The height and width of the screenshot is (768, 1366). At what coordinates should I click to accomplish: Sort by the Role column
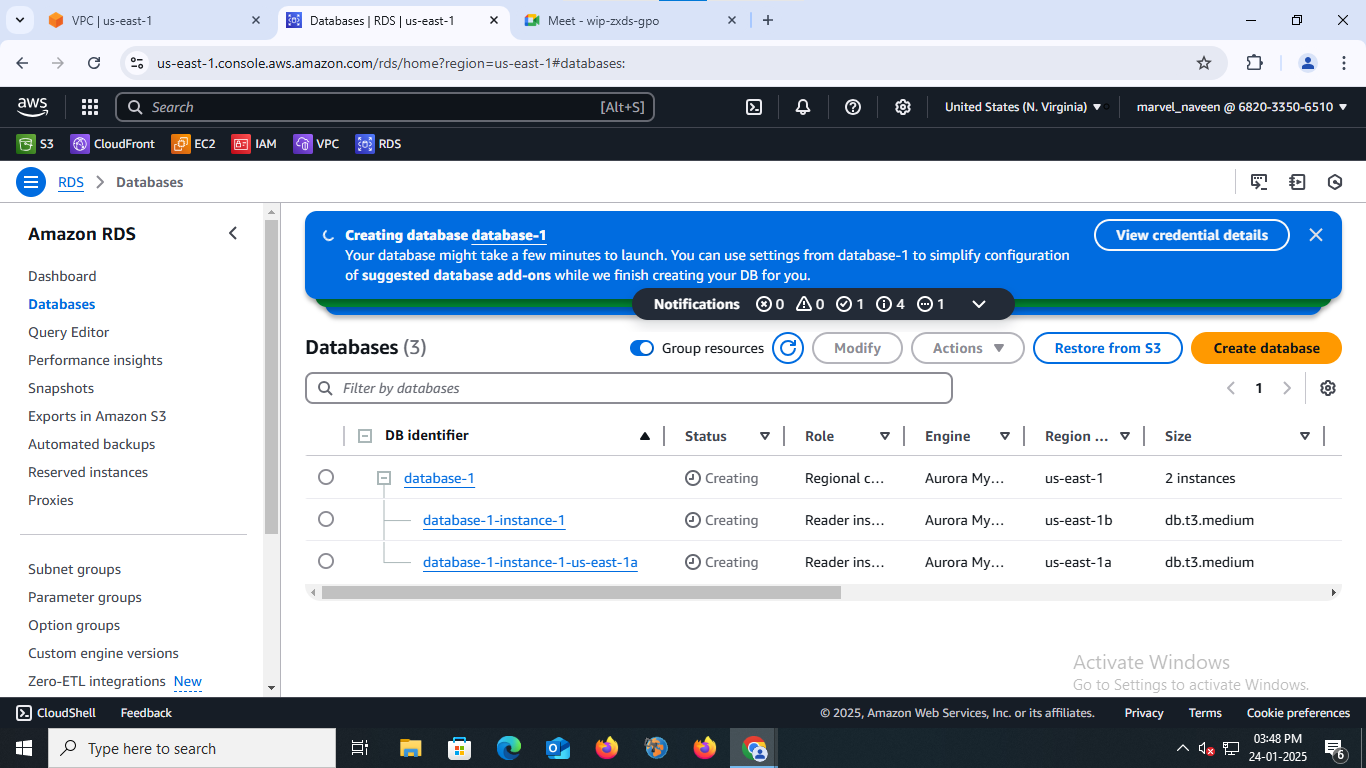(x=885, y=436)
